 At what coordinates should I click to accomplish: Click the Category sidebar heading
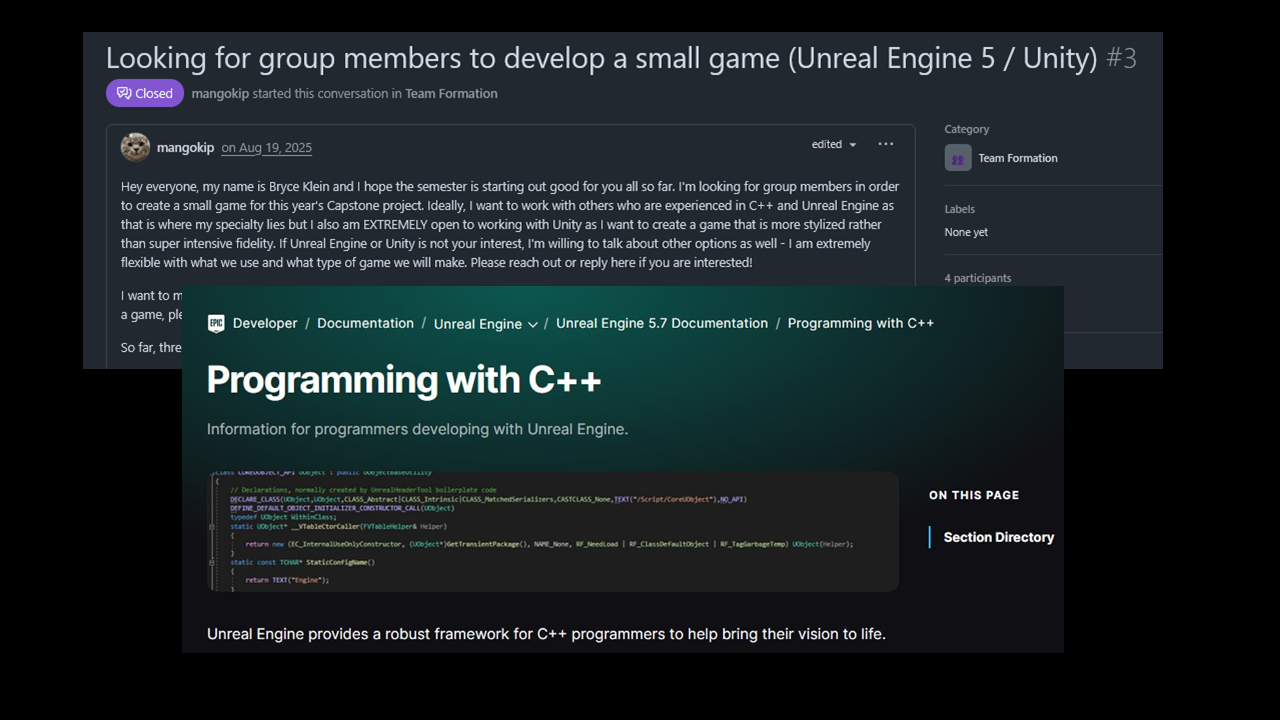pyautogui.click(x=966, y=129)
